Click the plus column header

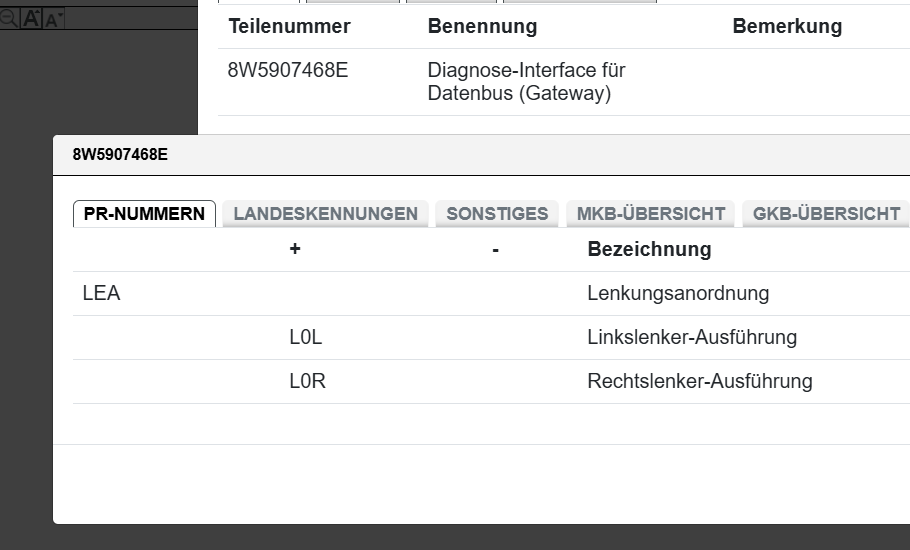coord(295,249)
